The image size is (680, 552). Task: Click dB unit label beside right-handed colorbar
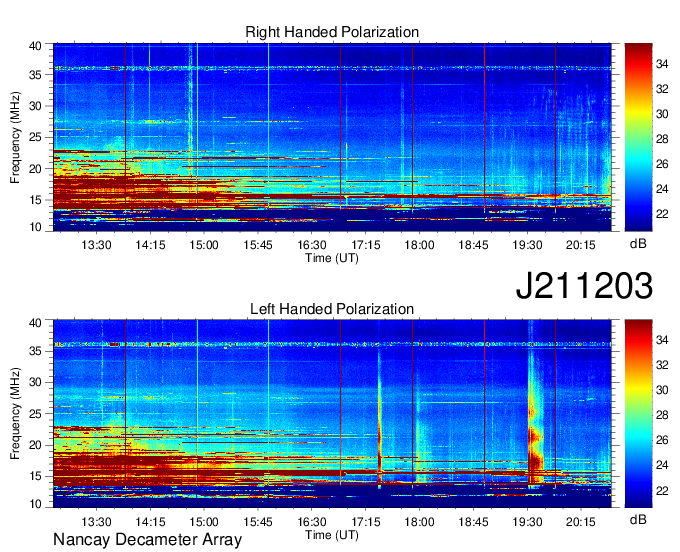tap(638, 244)
